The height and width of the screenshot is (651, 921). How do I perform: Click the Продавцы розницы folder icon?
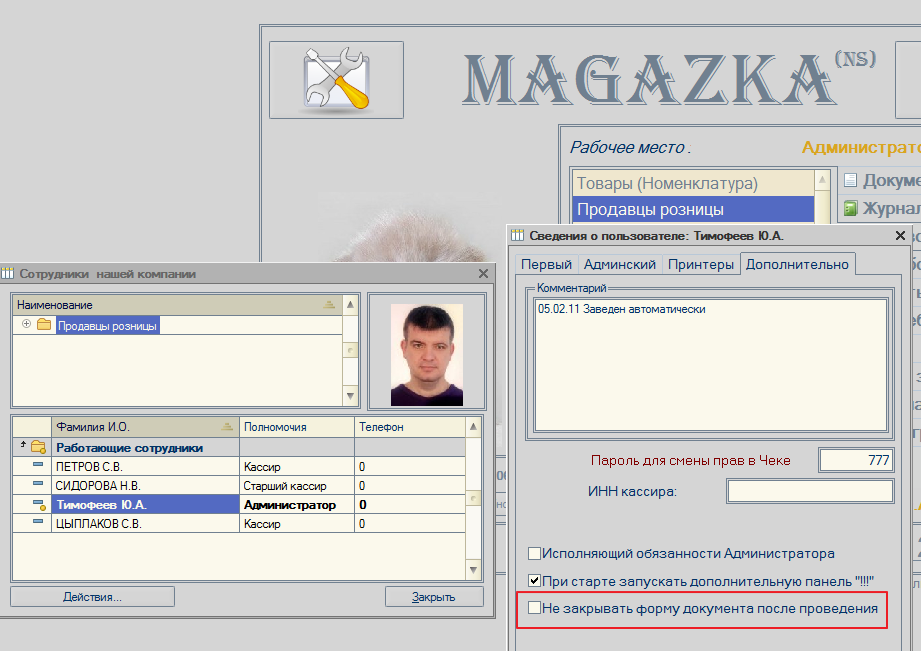(44, 324)
